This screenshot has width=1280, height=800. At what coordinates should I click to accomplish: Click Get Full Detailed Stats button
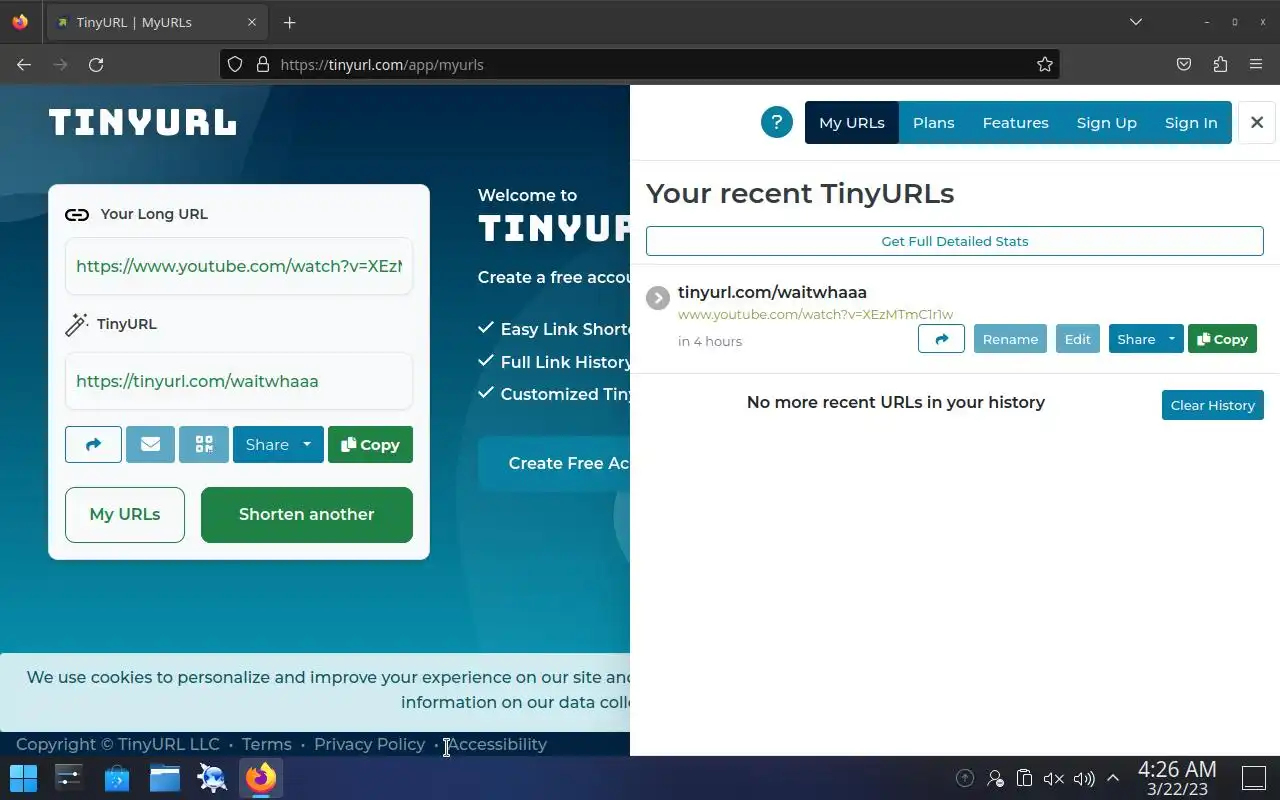click(x=955, y=241)
